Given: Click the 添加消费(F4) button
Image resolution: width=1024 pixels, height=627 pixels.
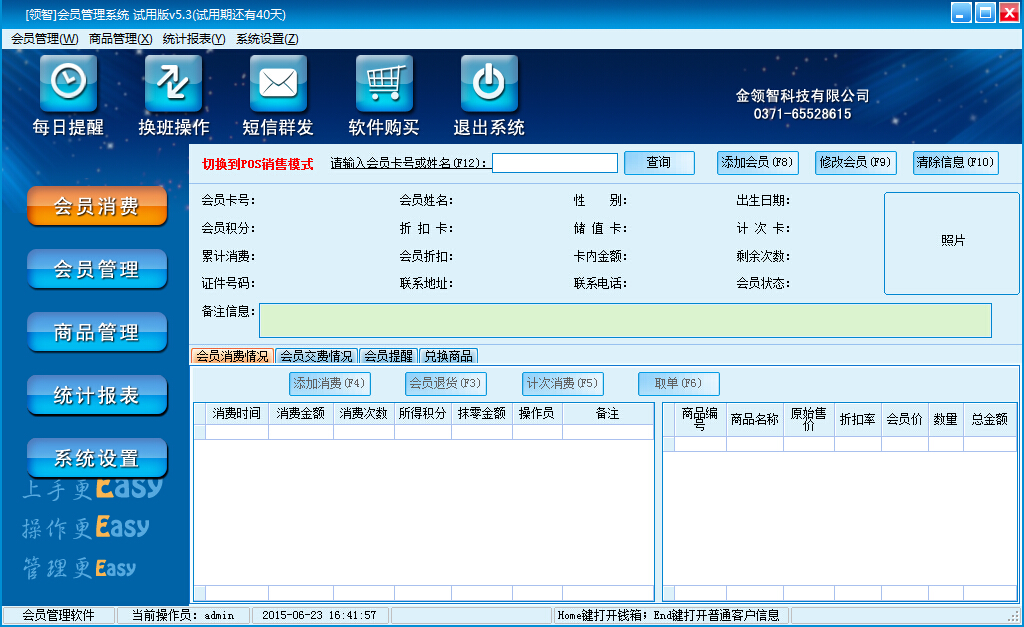Looking at the screenshot, I should coord(327,383).
